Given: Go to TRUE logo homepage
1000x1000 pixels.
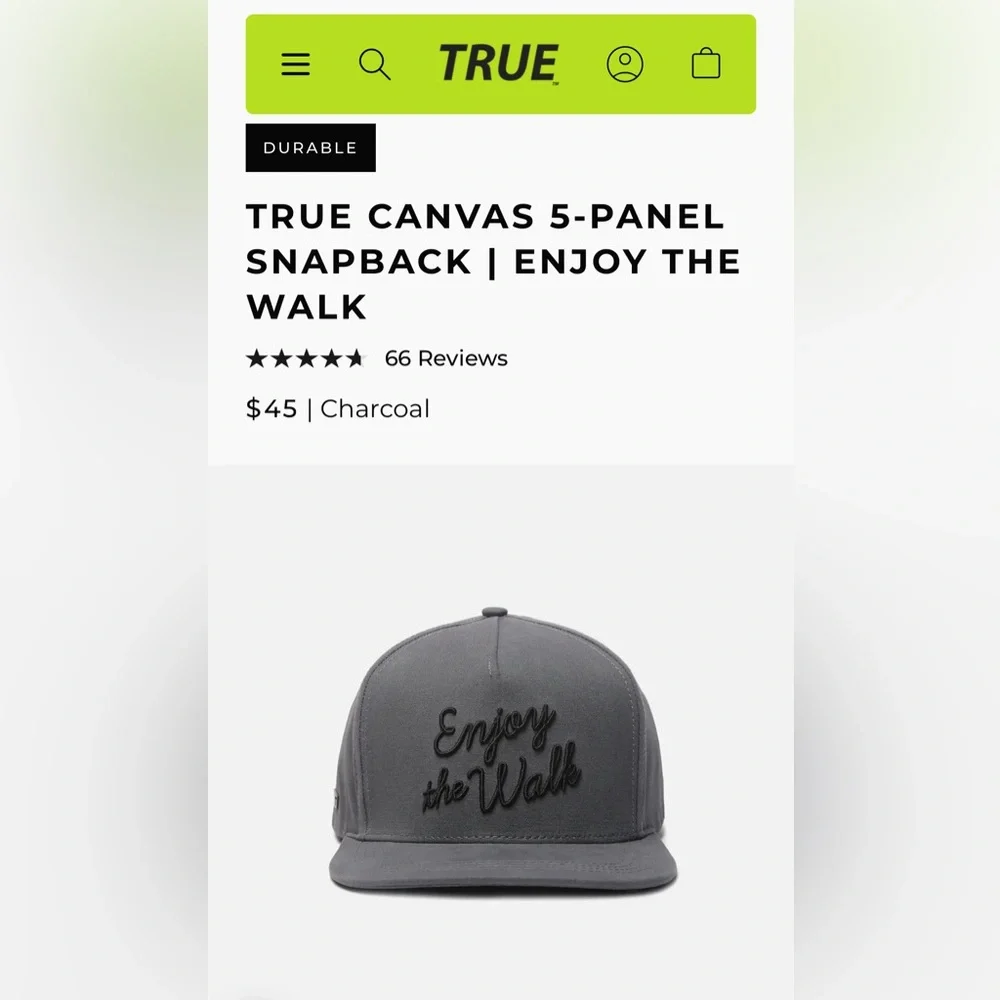Looking at the screenshot, I should pos(498,64).
